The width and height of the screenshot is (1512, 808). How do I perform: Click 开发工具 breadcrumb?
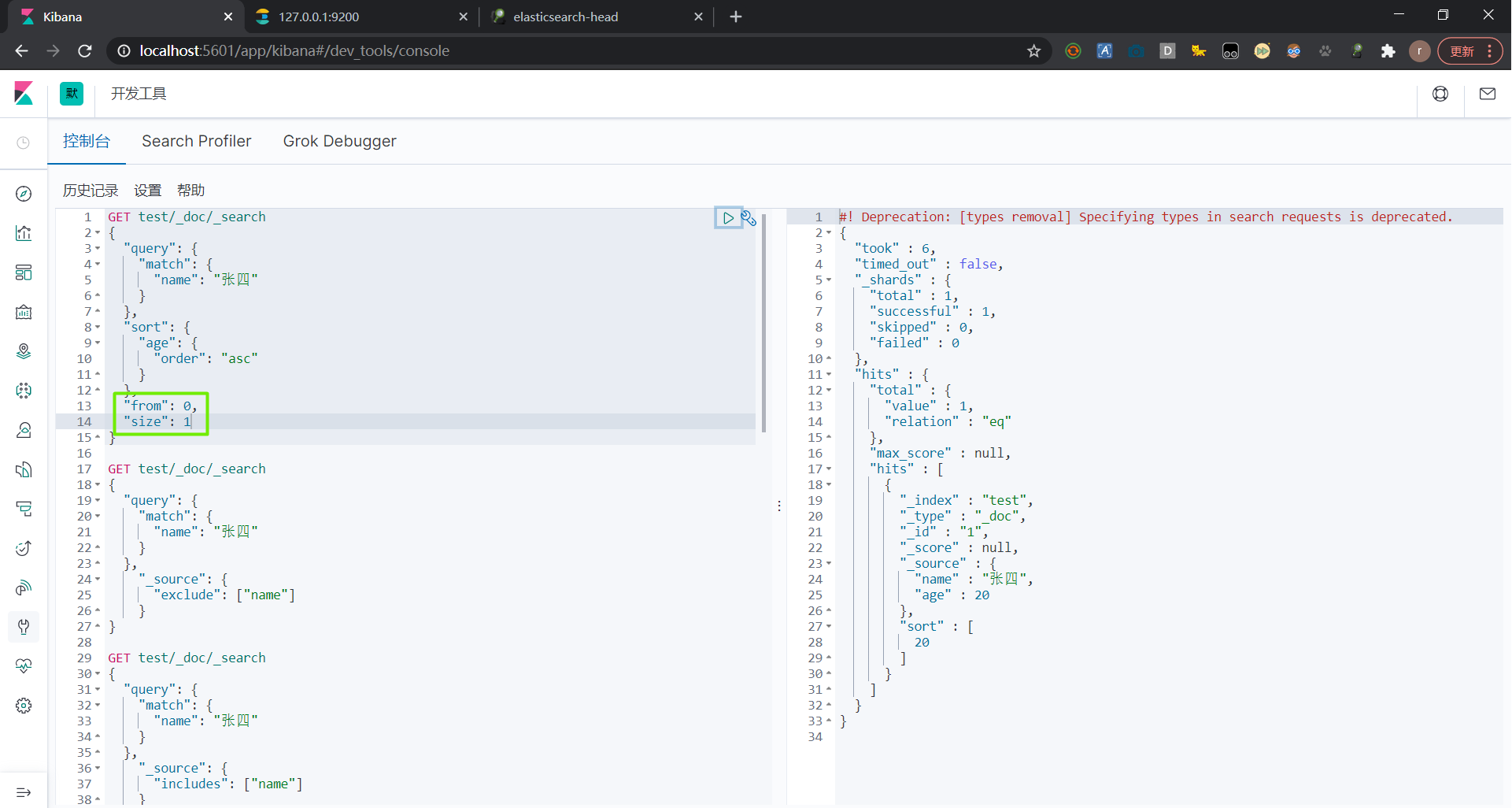coord(139,94)
